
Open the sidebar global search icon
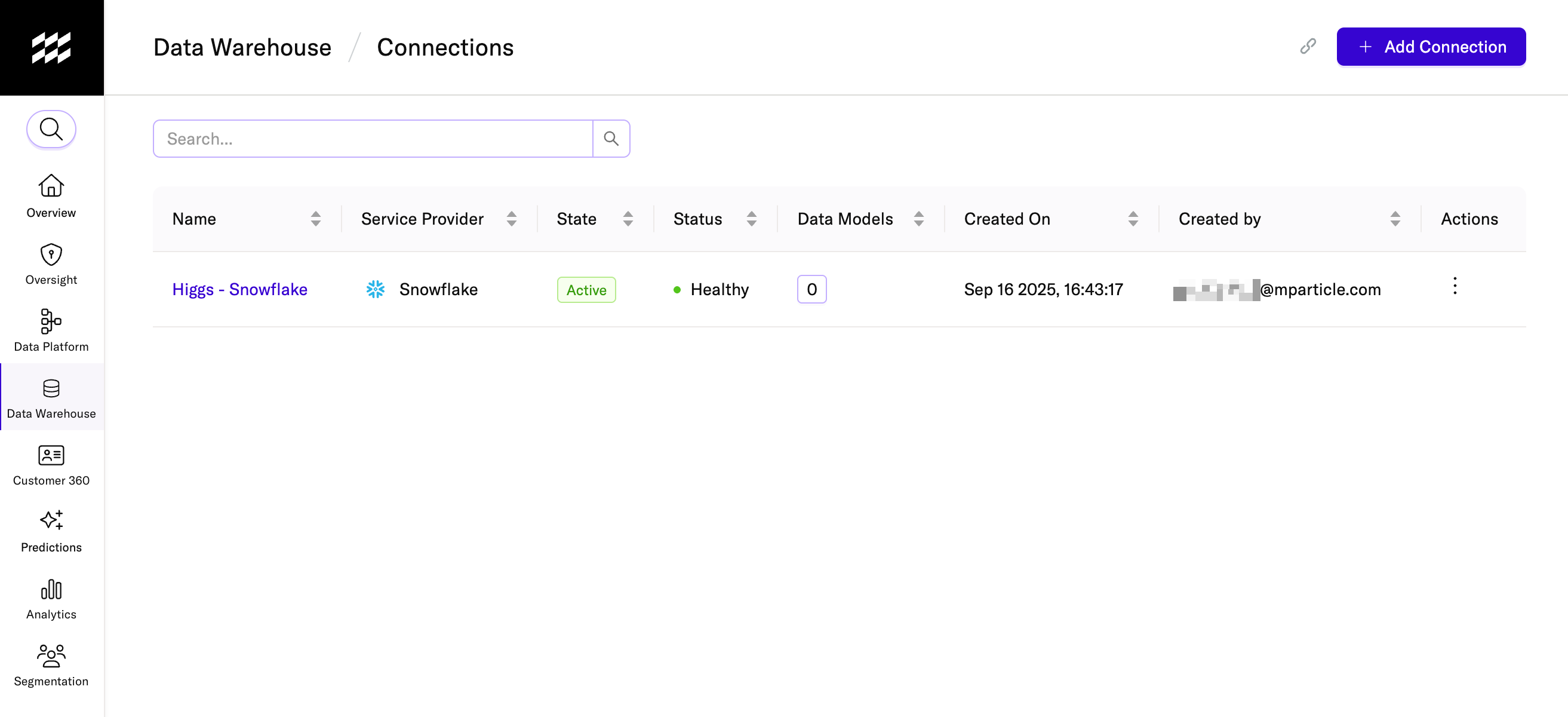51,129
